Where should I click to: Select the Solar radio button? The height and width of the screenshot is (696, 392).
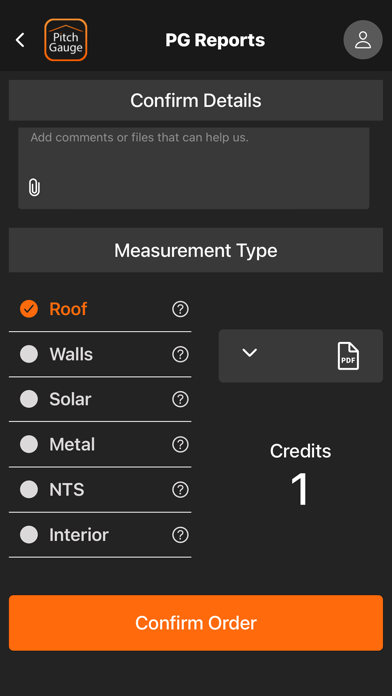(x=29, y=399)
